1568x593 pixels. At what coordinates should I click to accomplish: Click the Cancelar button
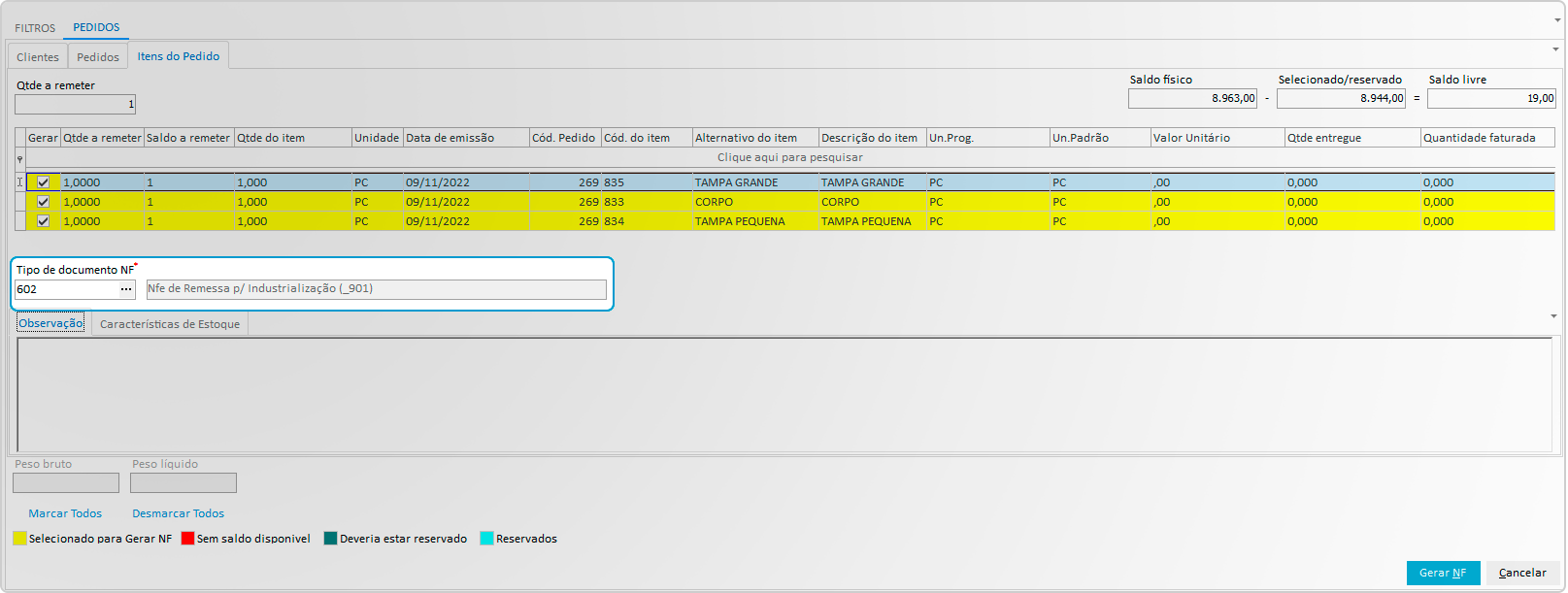pyautogui.click(x=1521, y=573)
